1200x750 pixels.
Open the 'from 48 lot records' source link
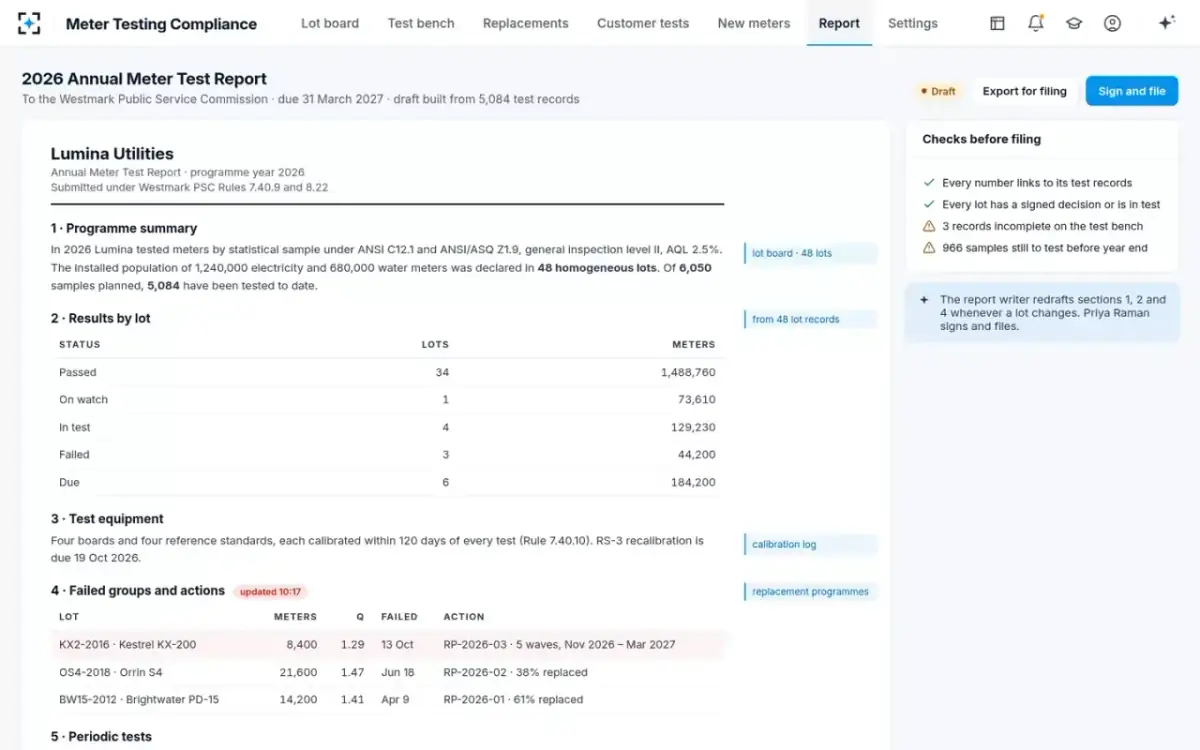[810, 319]
